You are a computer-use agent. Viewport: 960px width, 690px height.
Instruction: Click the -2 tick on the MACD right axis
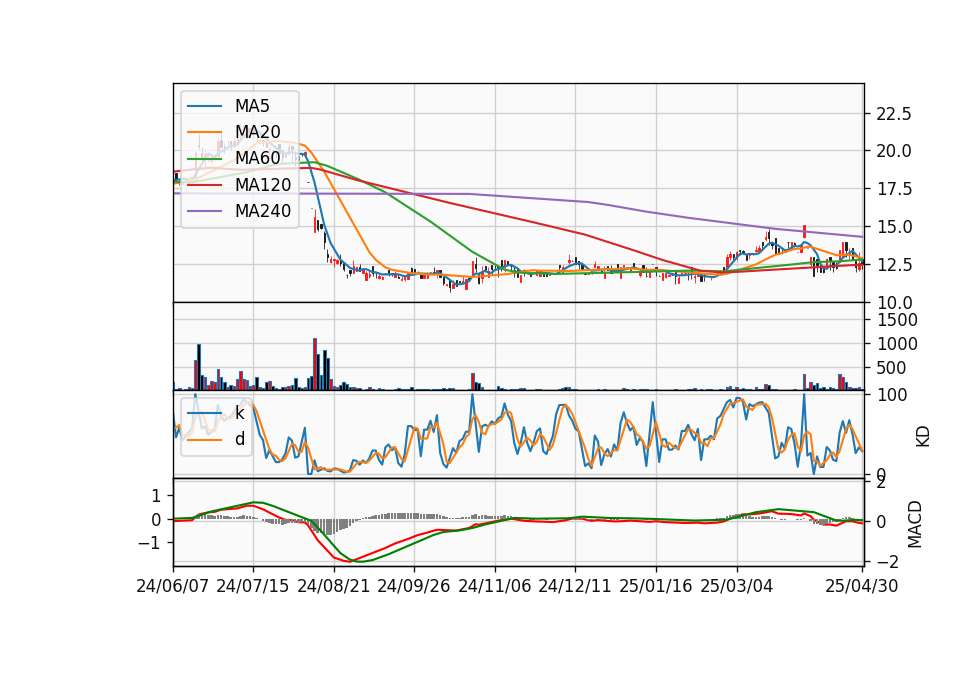click(889, 561)
